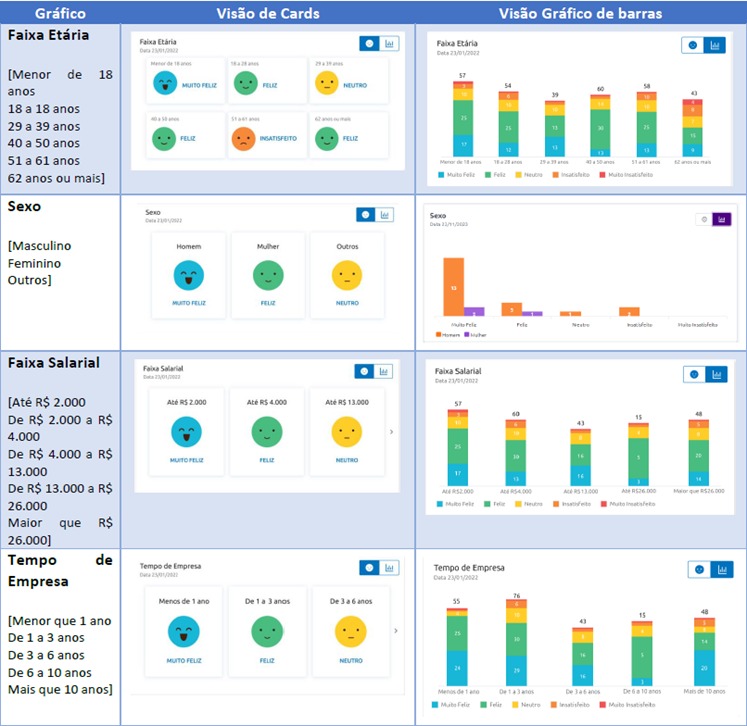This screenshot has height=726, width=747.
Task: Open the Menor de 18 anos card
Action: pos(185,81)
